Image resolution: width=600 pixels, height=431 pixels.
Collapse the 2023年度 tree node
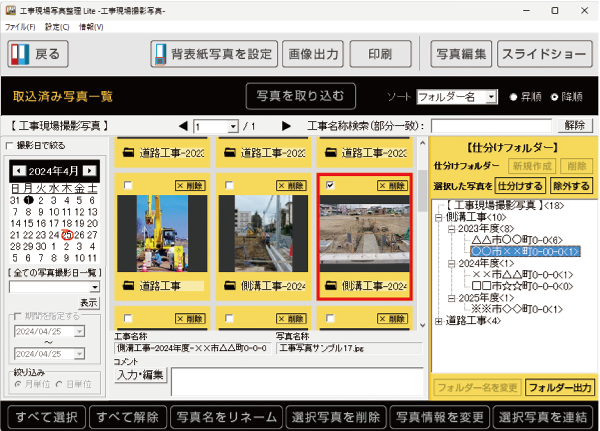pyautogui.click(x=452, y=229)
